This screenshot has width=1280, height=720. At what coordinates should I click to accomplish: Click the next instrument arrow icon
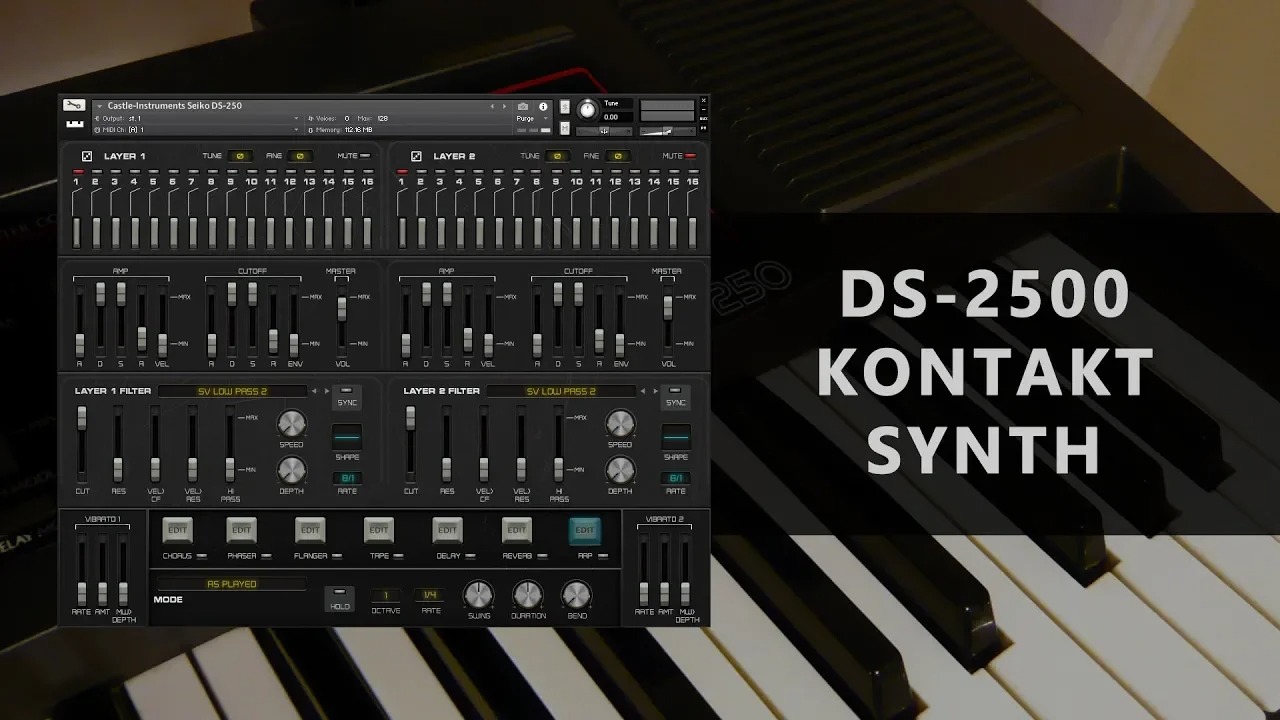[x=505, y=105]
